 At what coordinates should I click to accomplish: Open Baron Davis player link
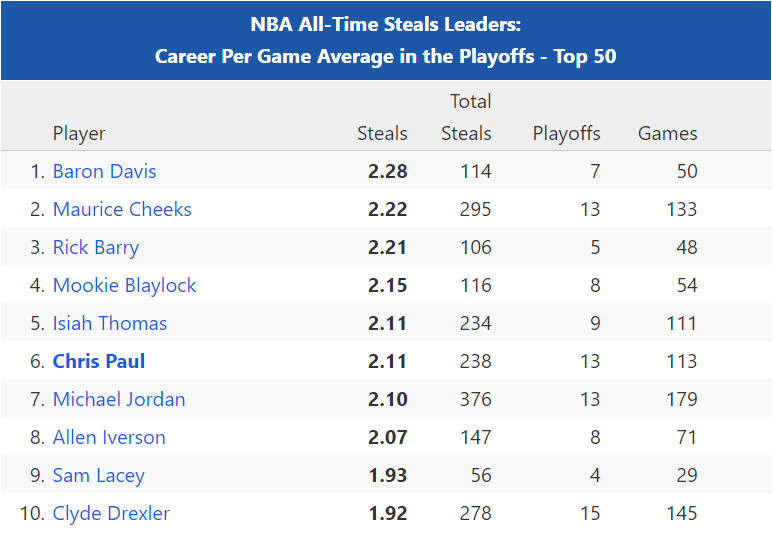pyautogui.click(x=104, y=171)
